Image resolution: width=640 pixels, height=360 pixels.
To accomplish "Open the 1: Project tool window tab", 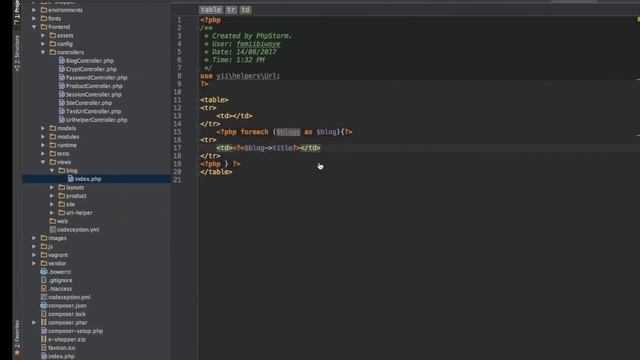I will (x=17, y=12).
